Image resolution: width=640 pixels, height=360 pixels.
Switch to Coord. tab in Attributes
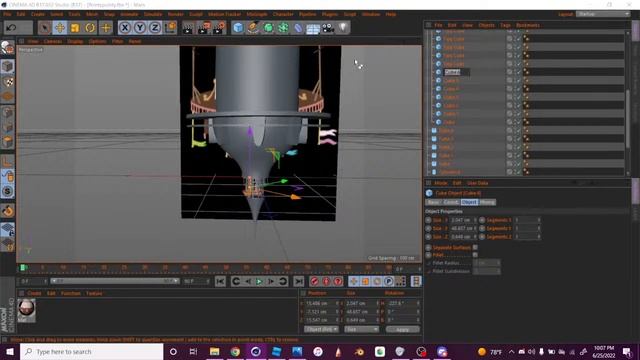click(x=451, y=202)
